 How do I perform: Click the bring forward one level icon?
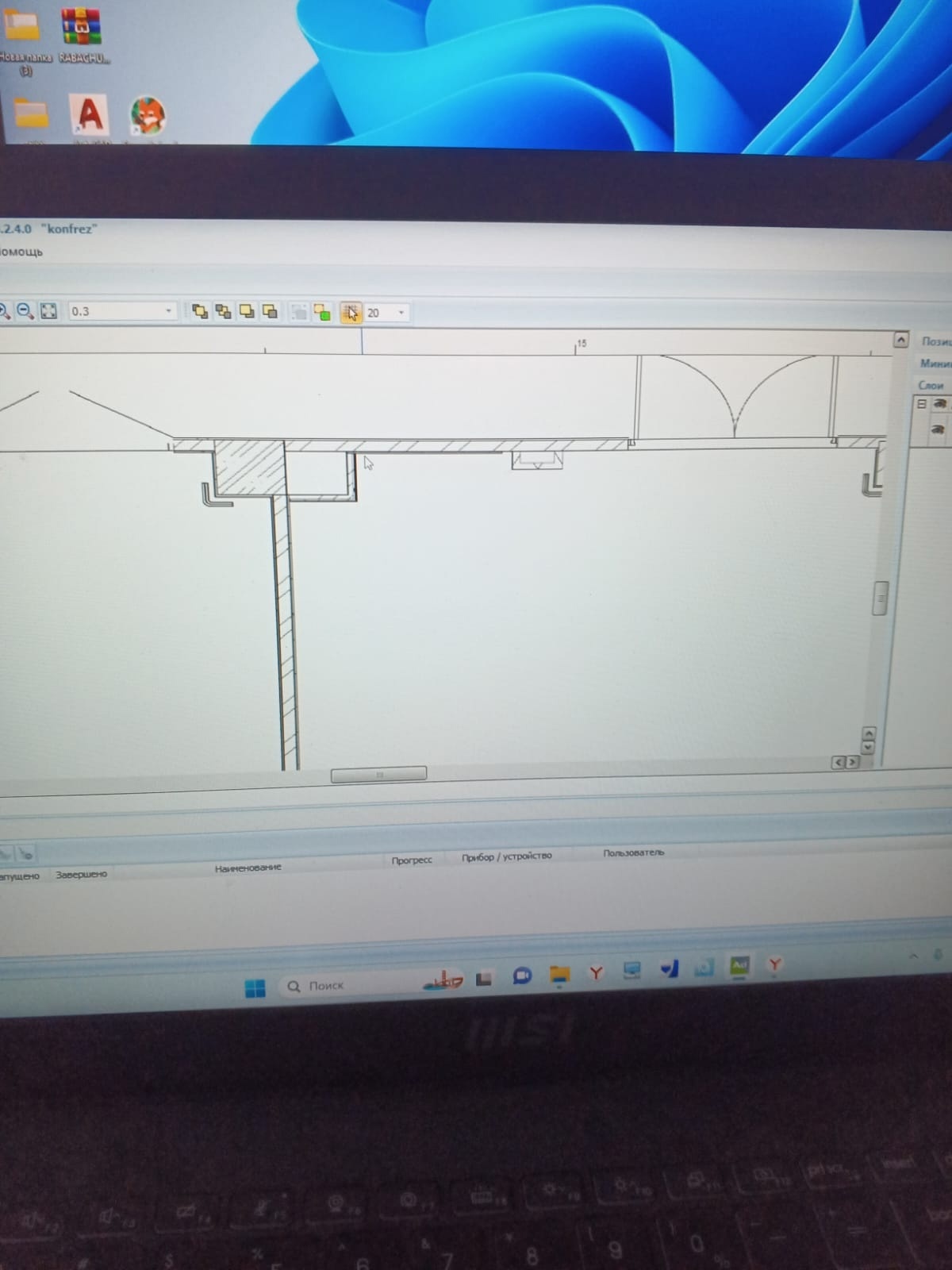[247, 312]
